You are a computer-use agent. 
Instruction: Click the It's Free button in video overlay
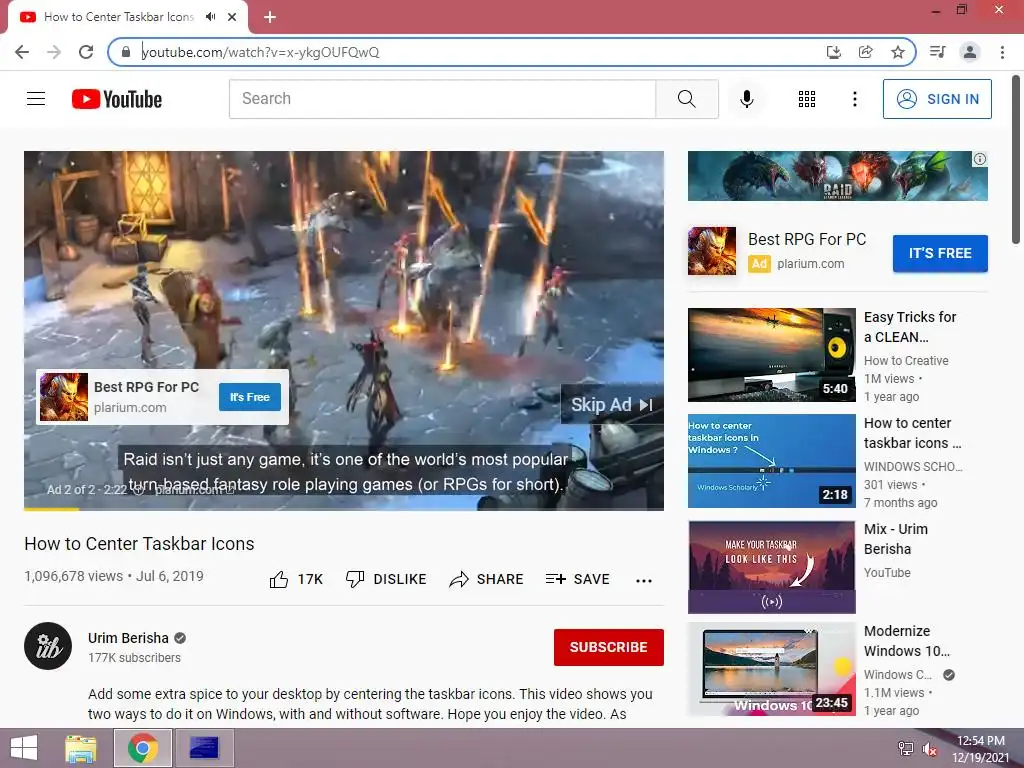point(249,397)
